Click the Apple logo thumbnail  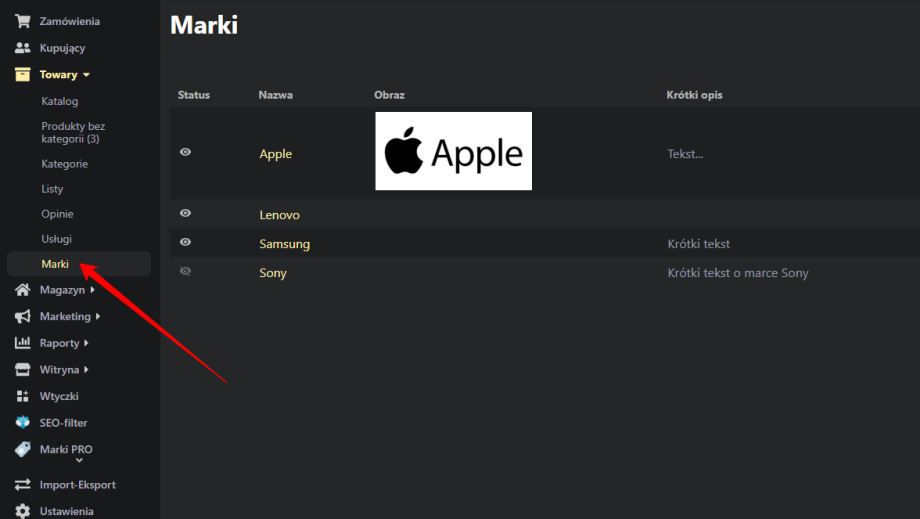point(453,151)
